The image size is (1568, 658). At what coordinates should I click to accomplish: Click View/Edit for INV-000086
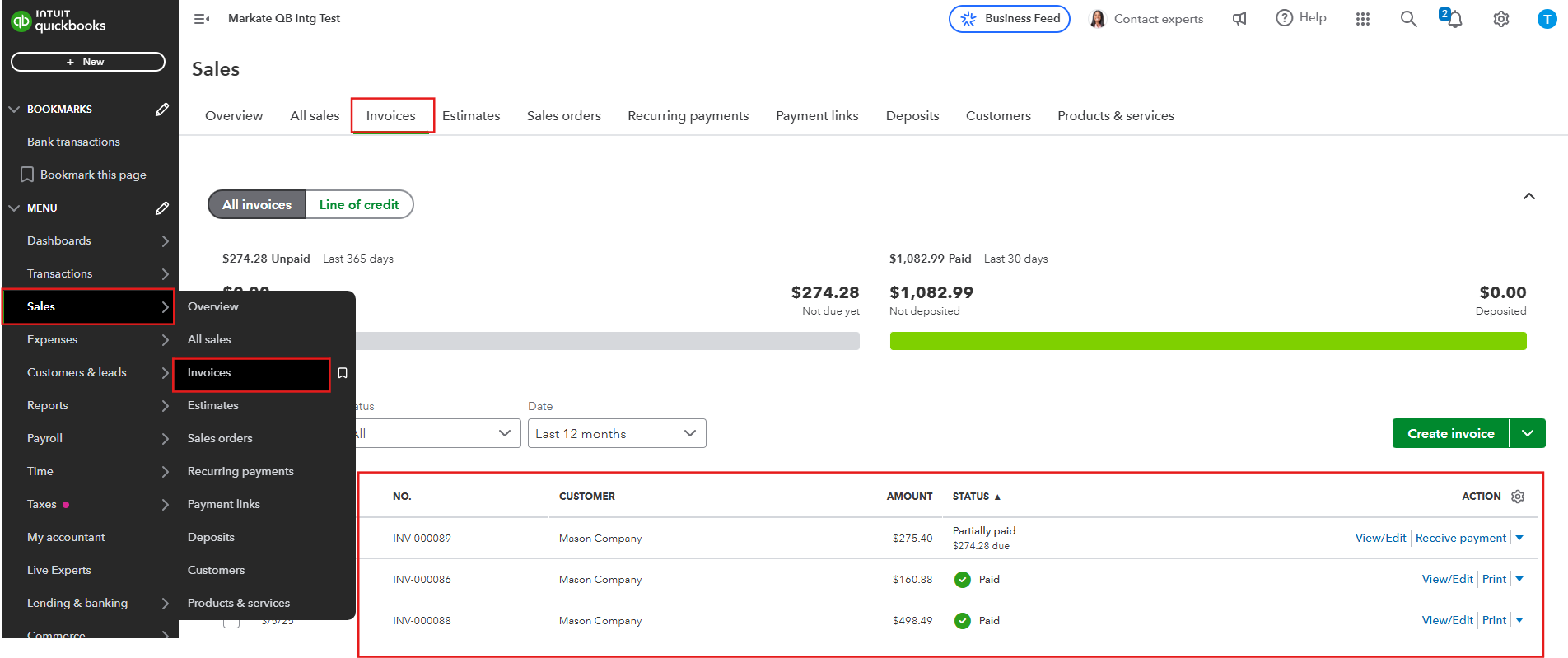click(x=1448, y=579)
